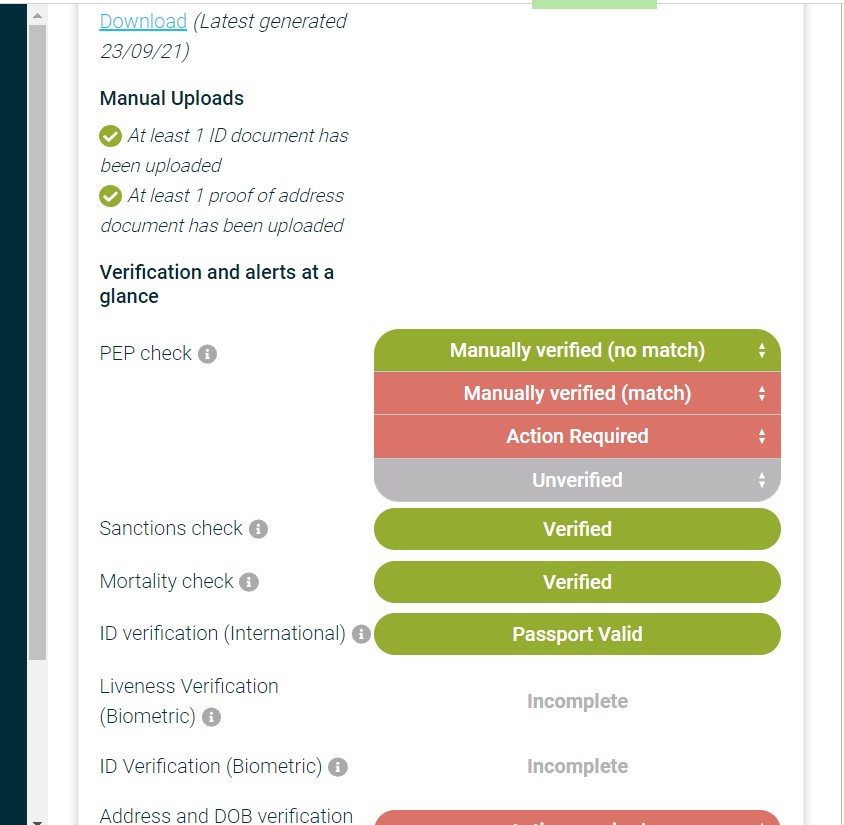
Task: Click the Sanctions check Verified badge
Action: point(577,529)
